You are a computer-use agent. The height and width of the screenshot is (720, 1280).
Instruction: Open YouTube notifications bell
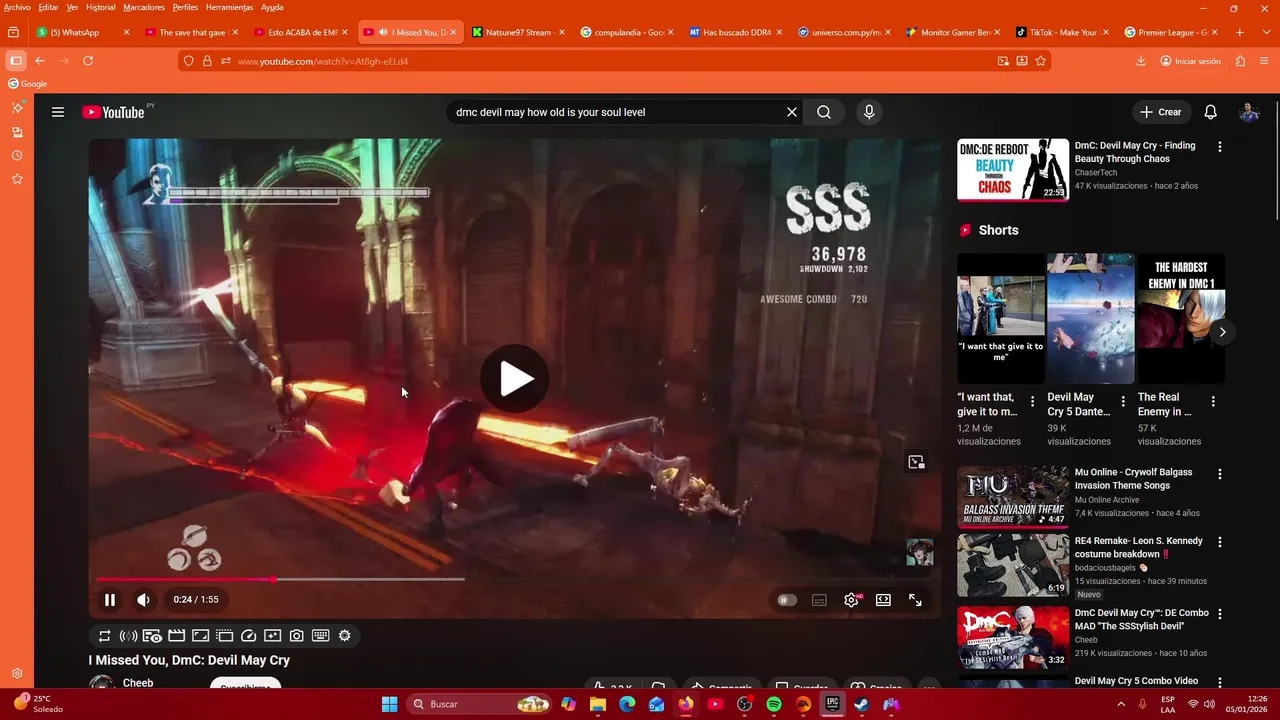coord(1210,112)
